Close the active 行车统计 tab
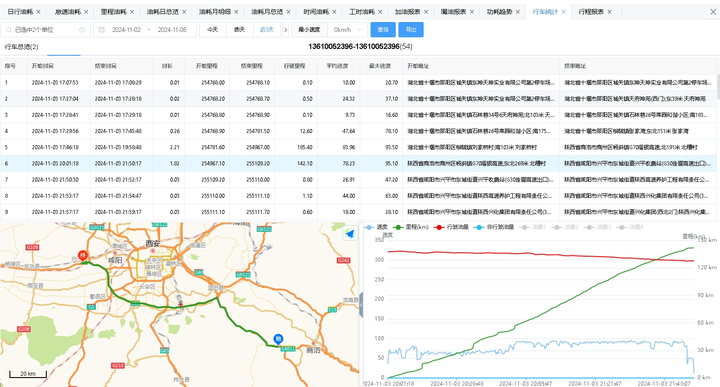Viewport: 720px width, 387px height. pos(563,12)
